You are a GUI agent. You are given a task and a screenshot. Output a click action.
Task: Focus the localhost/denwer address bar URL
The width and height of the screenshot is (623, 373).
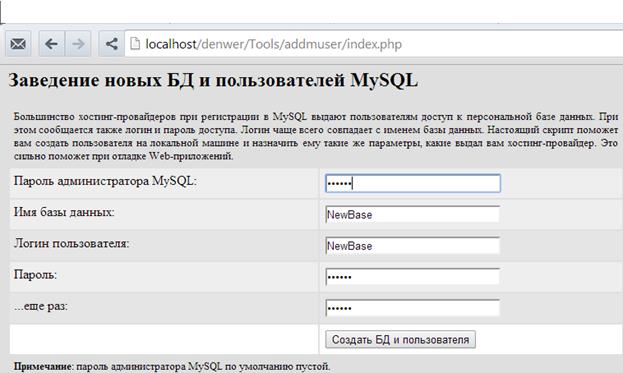point(273,44)
